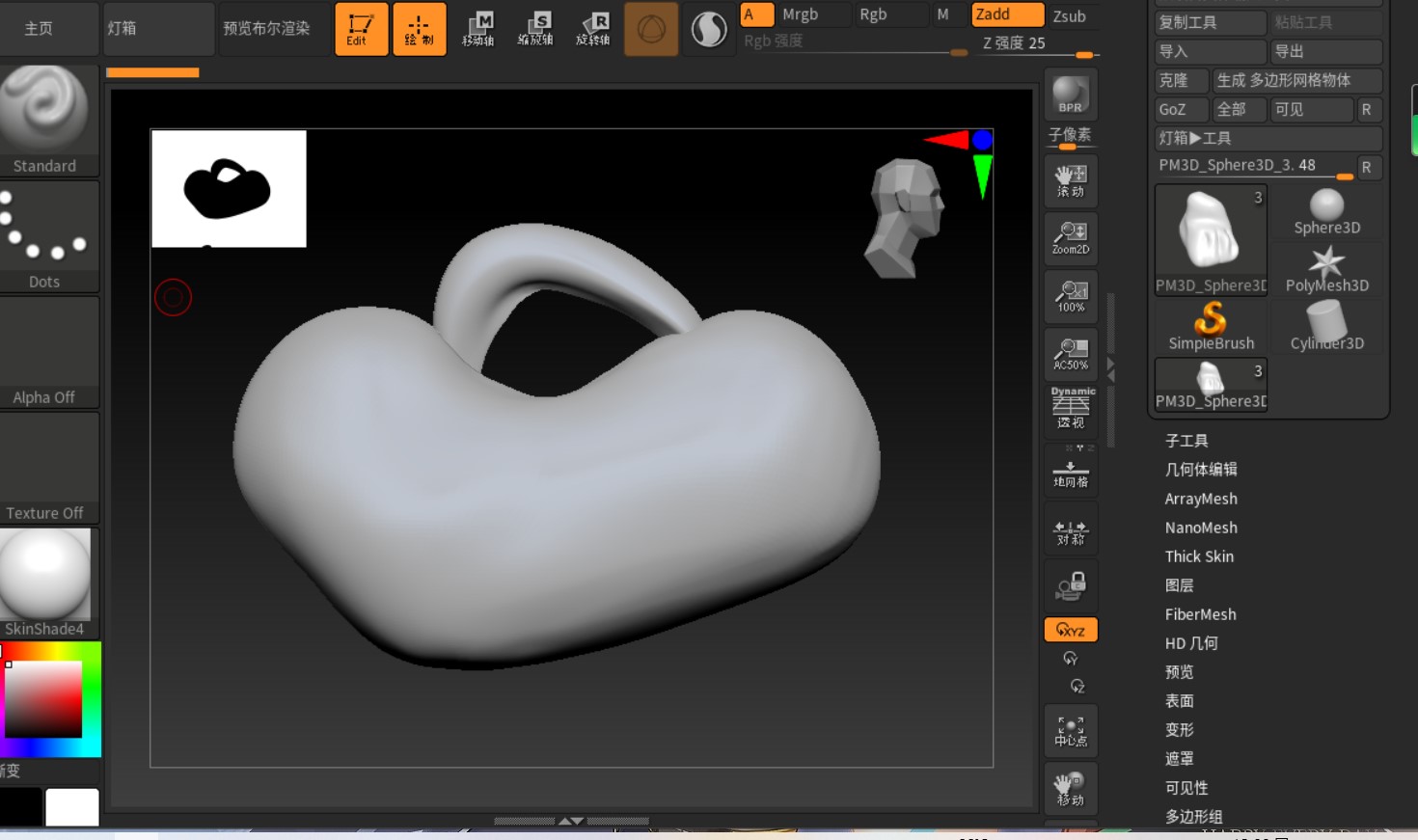Viewport: 1418px width, 840px height.
Task: Pick the Sphere3D tool
Action: coord(1327,212)
